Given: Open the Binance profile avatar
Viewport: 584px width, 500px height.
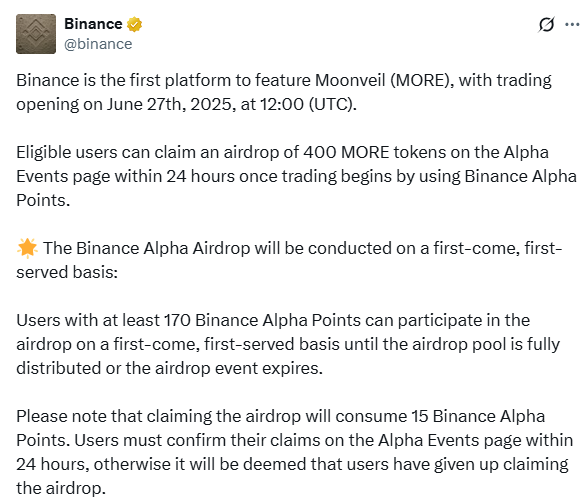Looking at the screenshot, I should click(x=36, y=34).
